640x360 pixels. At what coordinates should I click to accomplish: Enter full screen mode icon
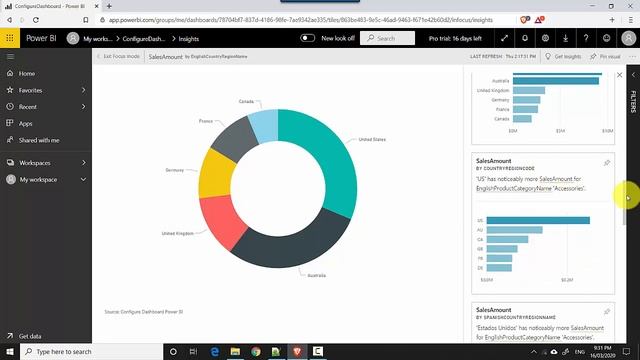click(504, 38)
